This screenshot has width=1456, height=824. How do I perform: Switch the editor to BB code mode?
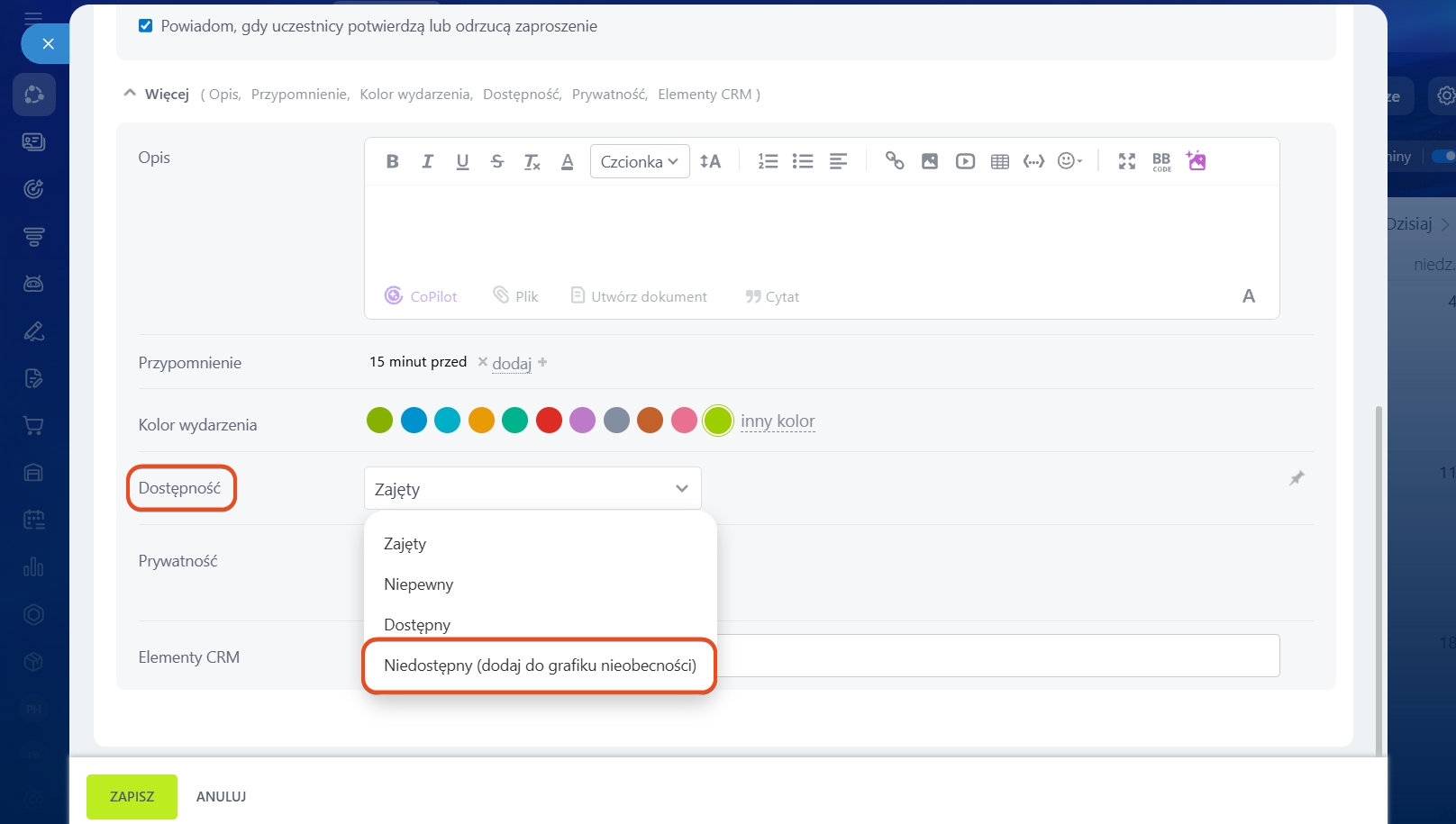click(x=1161, y=161)
